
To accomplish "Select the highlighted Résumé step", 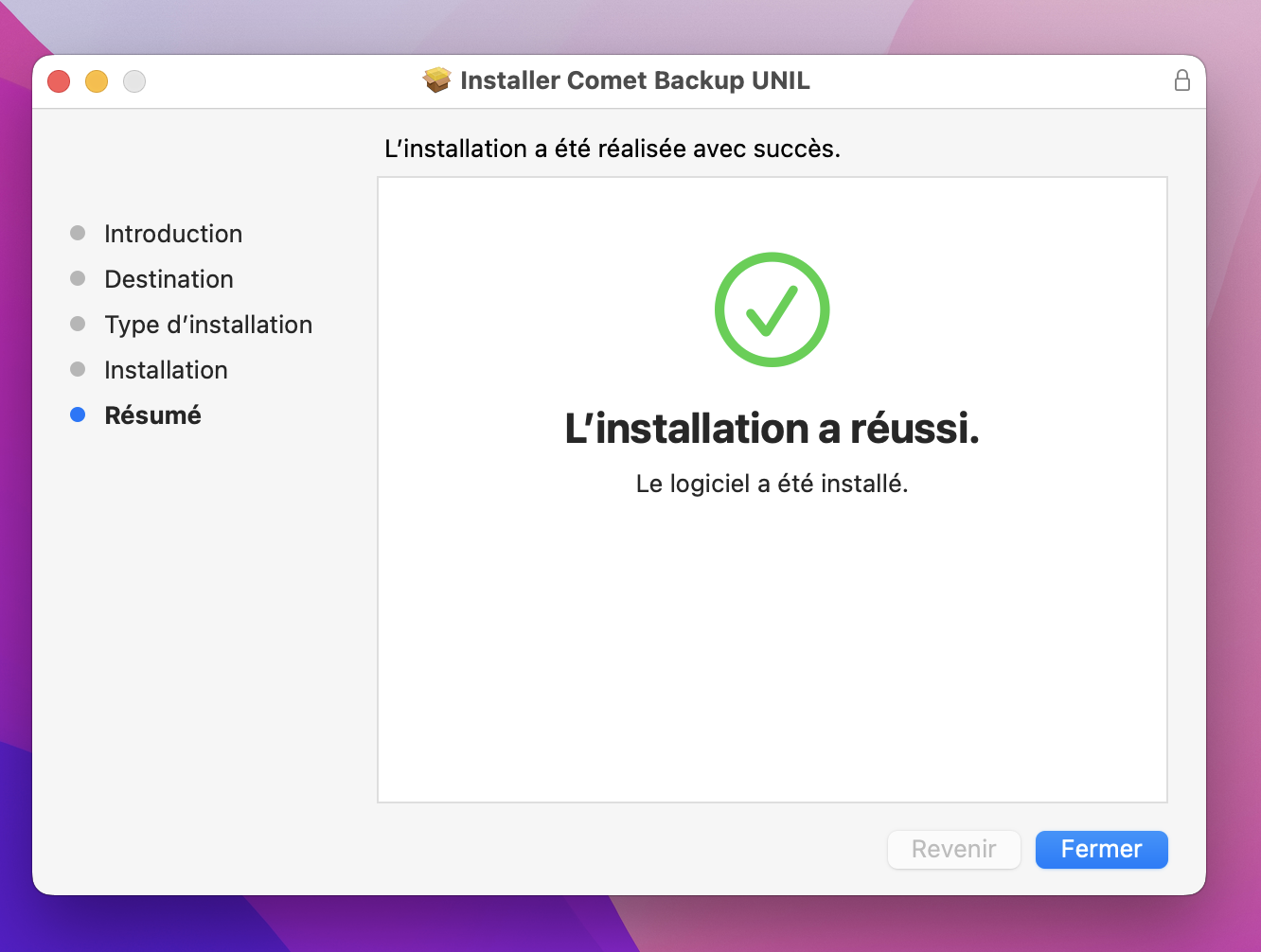I will tap(152, 415).
